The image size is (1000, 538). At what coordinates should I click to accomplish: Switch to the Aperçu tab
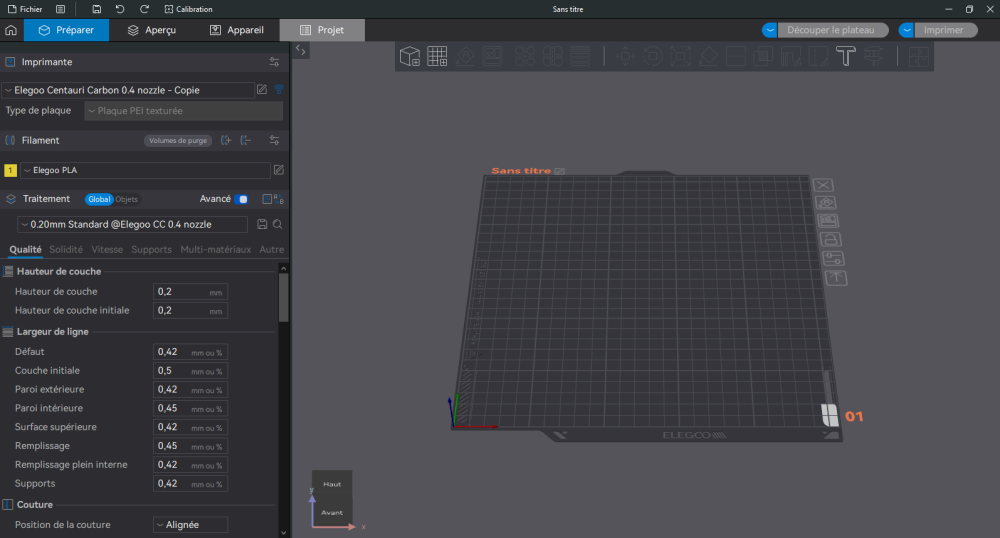(x=151, y=30)
